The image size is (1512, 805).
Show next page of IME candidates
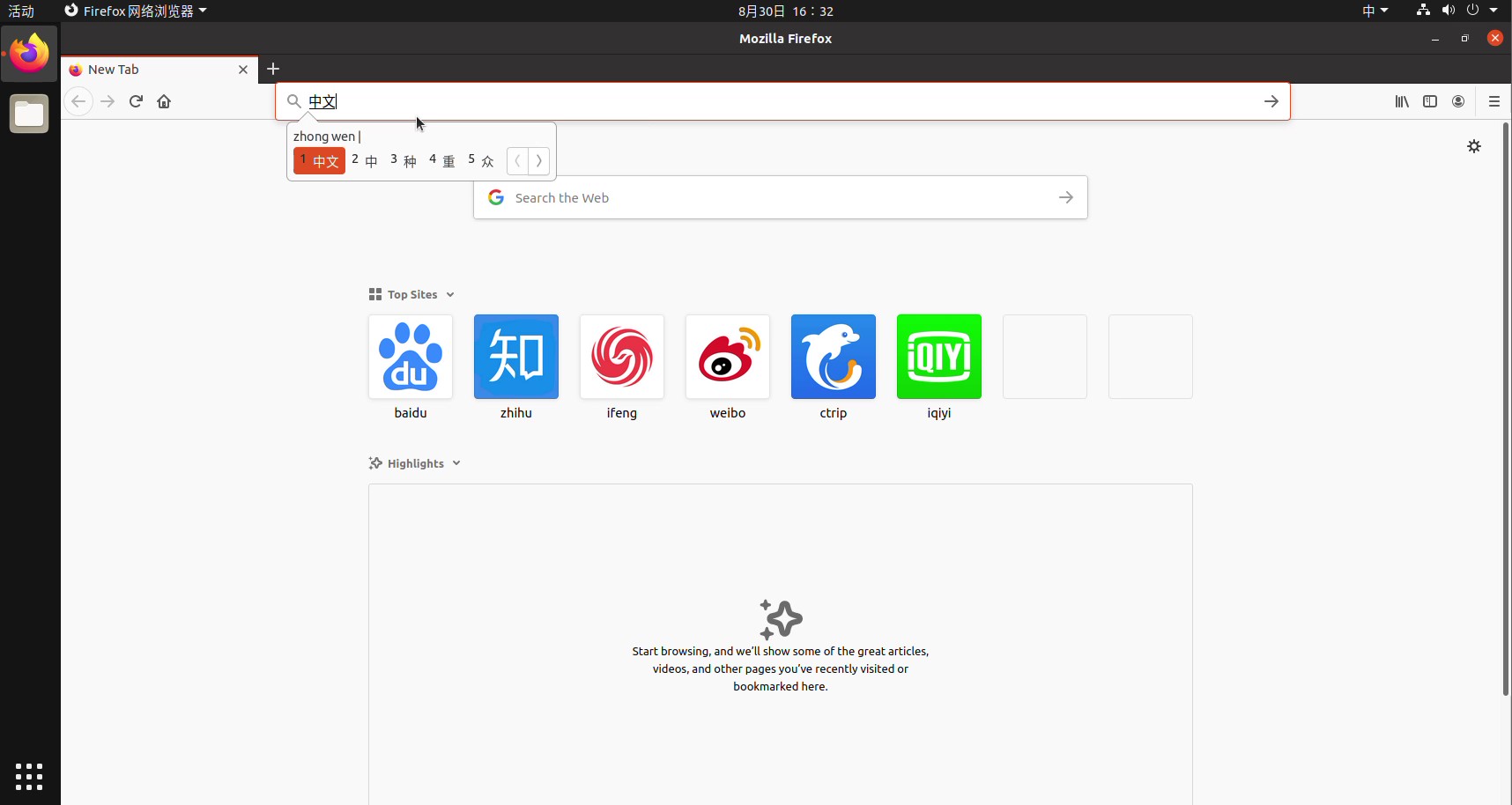coord(539,161)
